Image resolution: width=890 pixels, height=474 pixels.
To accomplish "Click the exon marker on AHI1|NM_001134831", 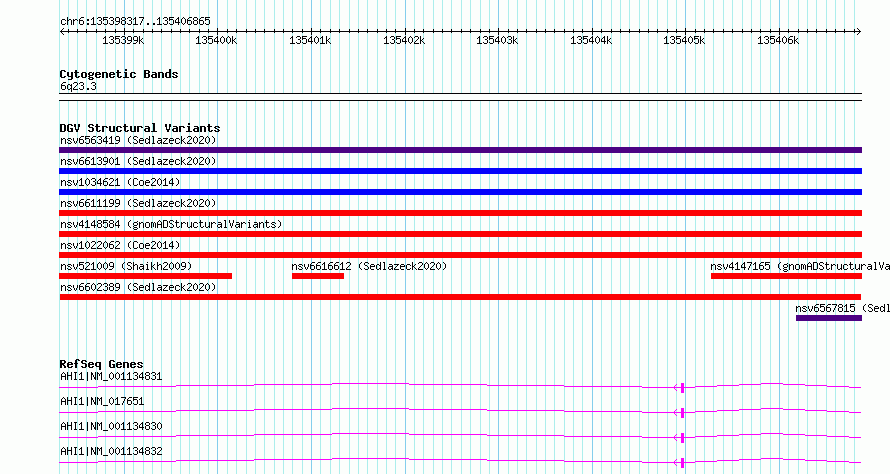I will point(682,388).
